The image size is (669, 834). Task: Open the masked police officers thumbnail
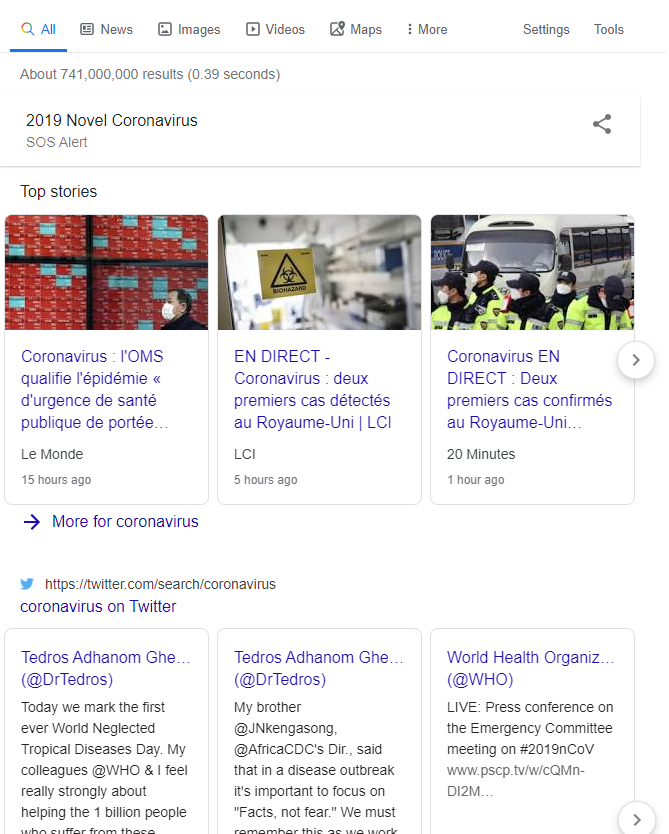pyautogui.click(x=532, y=272)
